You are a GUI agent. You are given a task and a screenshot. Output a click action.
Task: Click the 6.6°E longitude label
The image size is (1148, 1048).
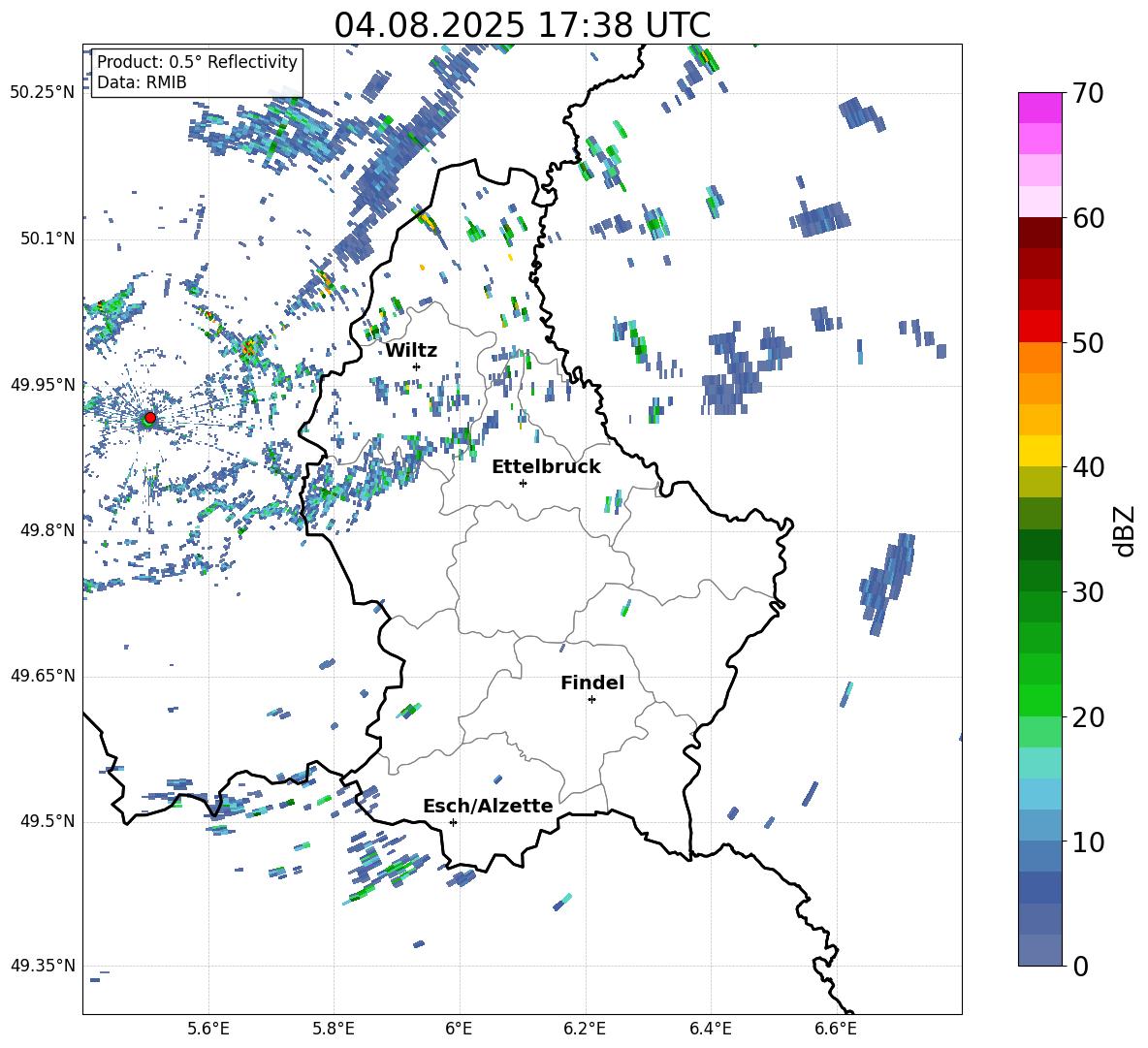(x=836, y=1029)
